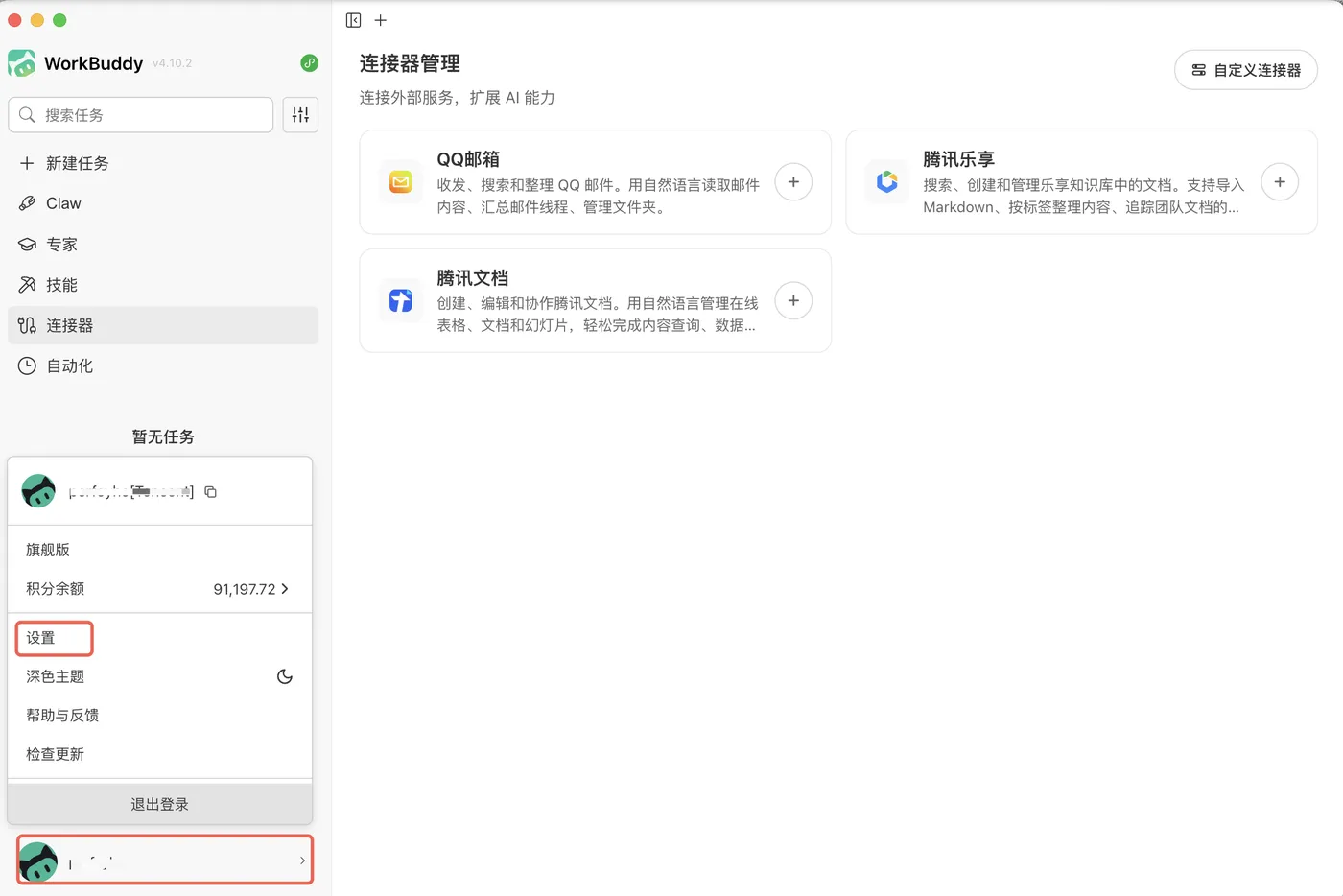Image resolution: width=1343 pixels, height=896 pixels.
Task: Click the 旗舰版 plan label
Action: click(x=48, y=550)
